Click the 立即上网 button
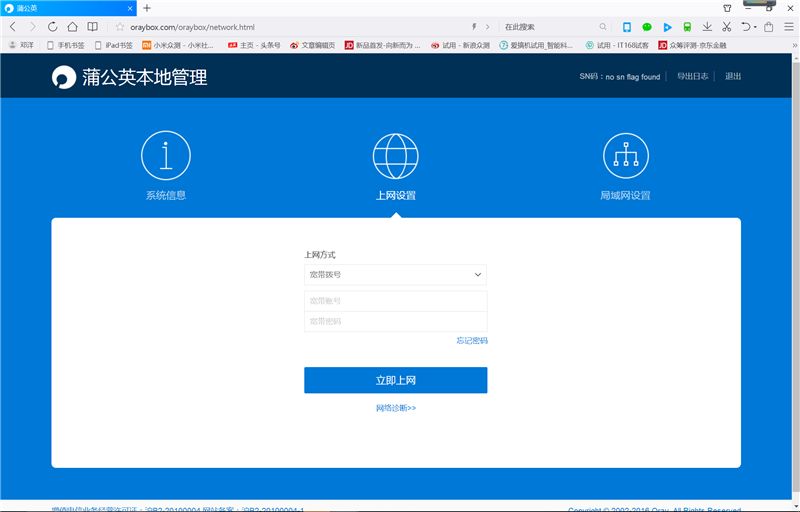This screenshot has width=800, height=512. 395,380
